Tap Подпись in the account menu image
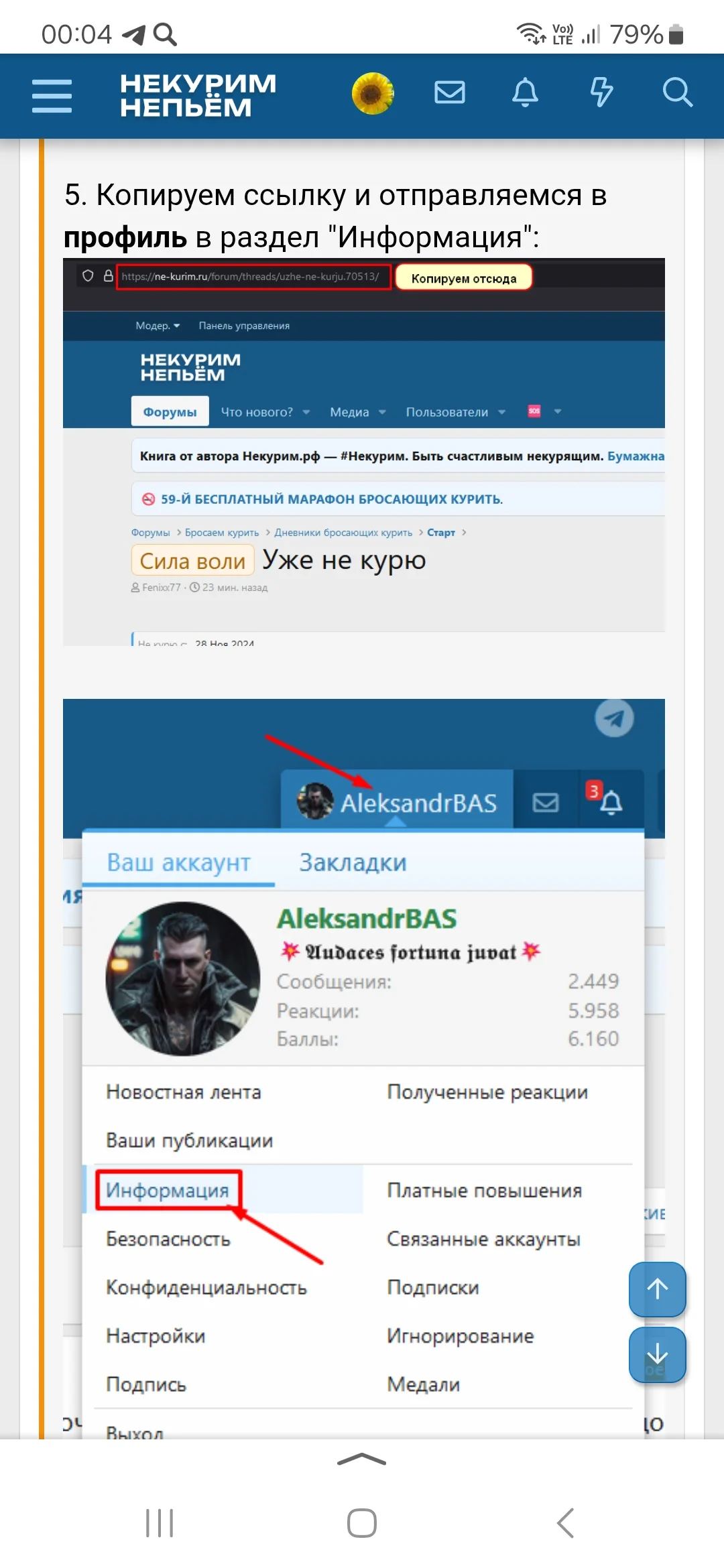 tap(146, 1384)
